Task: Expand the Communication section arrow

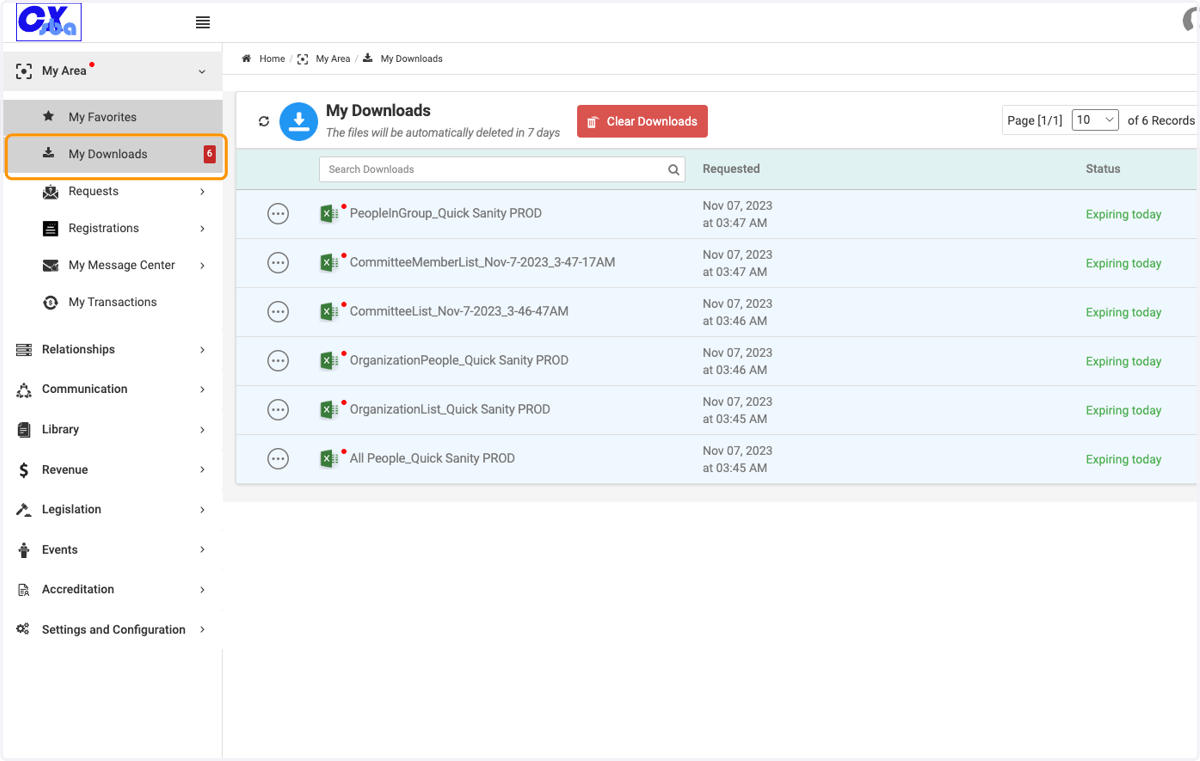Action: coord(202,390)
